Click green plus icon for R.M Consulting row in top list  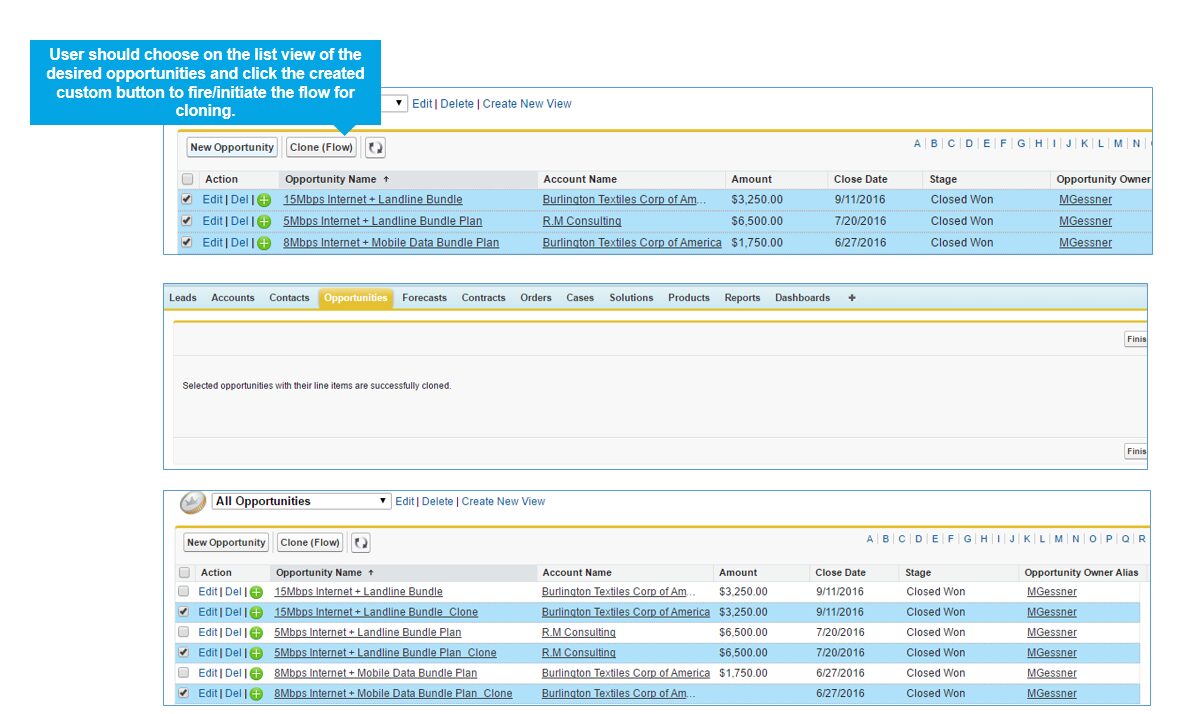263,222
